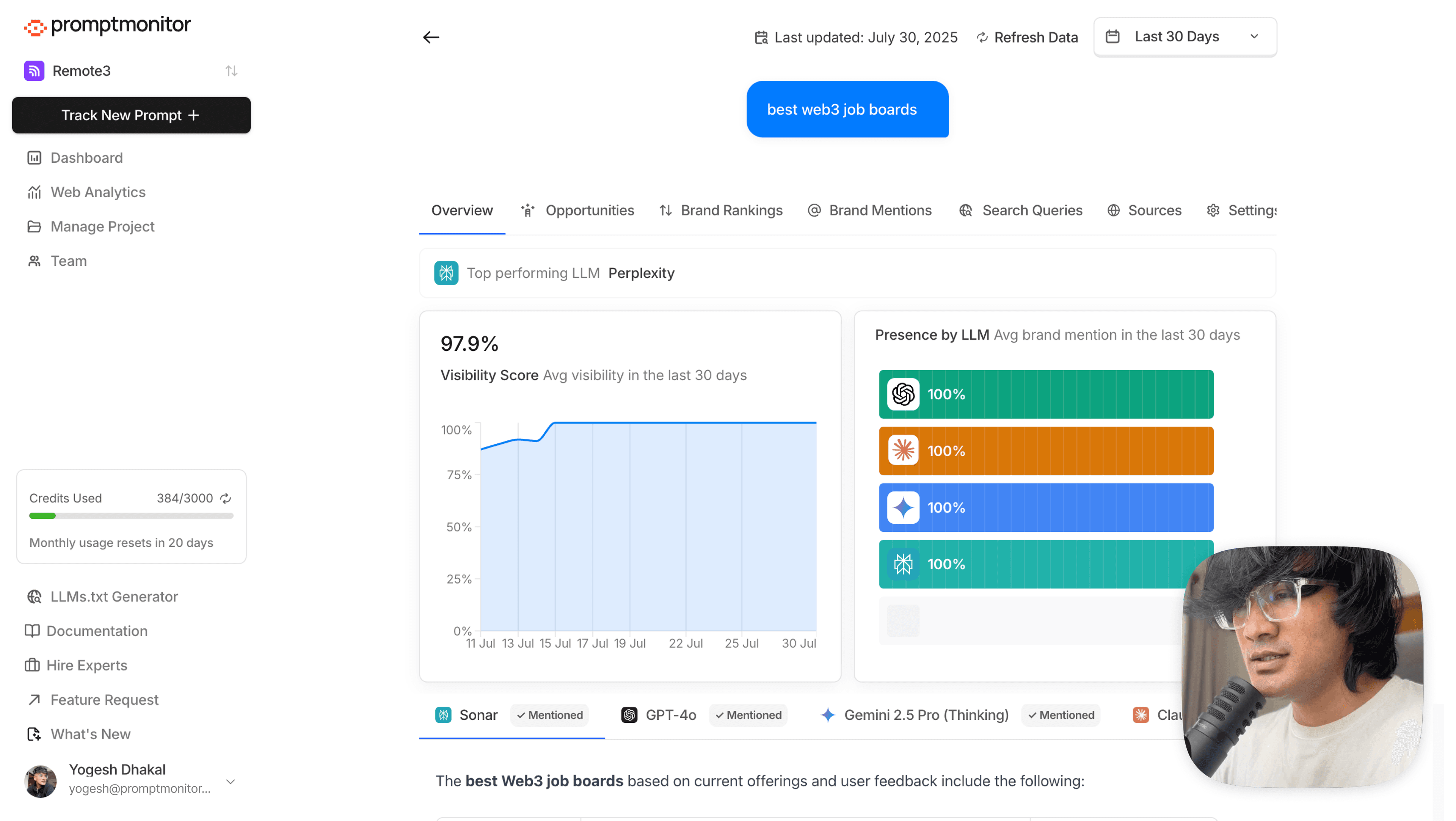Click the monthly credits usage progress bar
The height and width of the screenshot is (821, 1456).
(130, 515)
